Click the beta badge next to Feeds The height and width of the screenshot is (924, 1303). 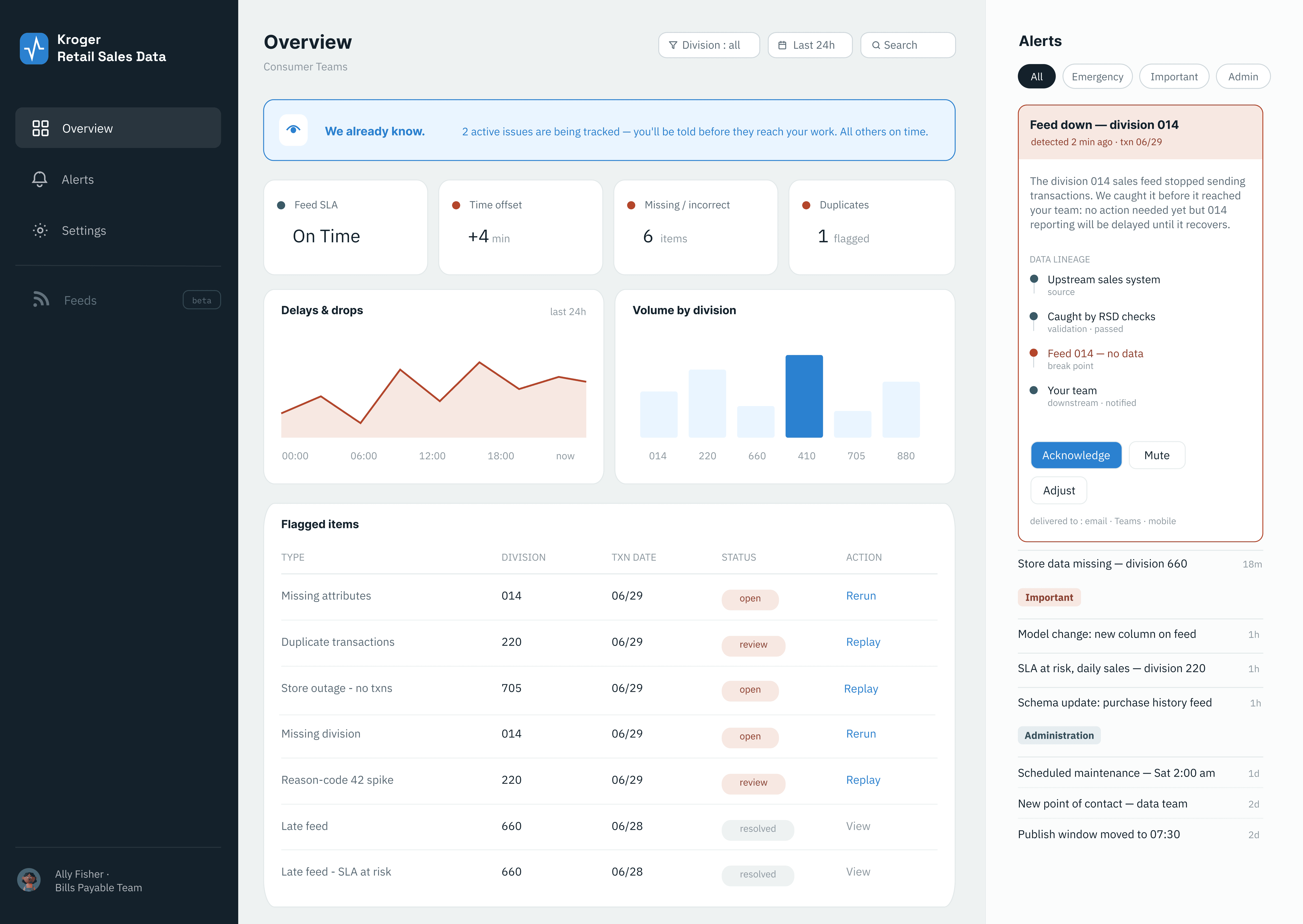tap(201, 300)
